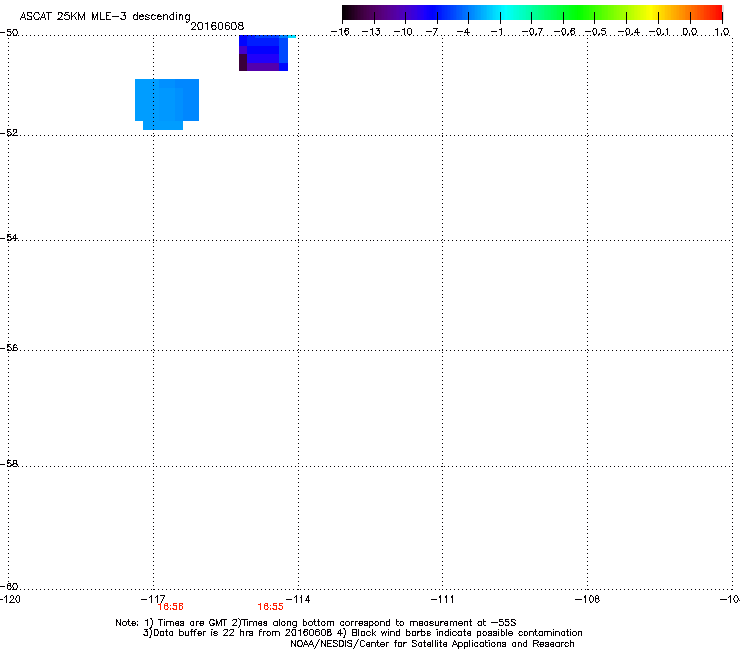Select the -108 longitude axis label
Viewport: 740px width, 650px height.
tap(588, 599)
